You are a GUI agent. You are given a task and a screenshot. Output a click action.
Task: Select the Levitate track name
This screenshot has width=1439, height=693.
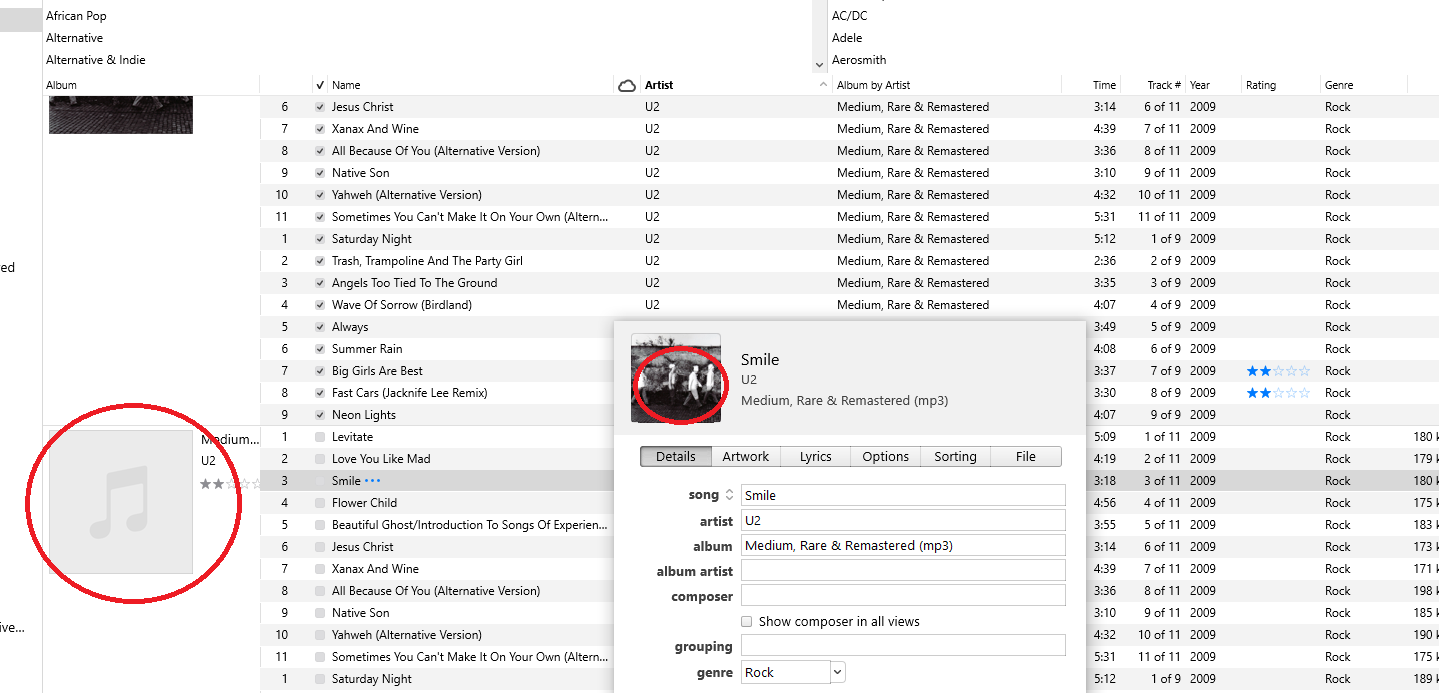(352, 437)
